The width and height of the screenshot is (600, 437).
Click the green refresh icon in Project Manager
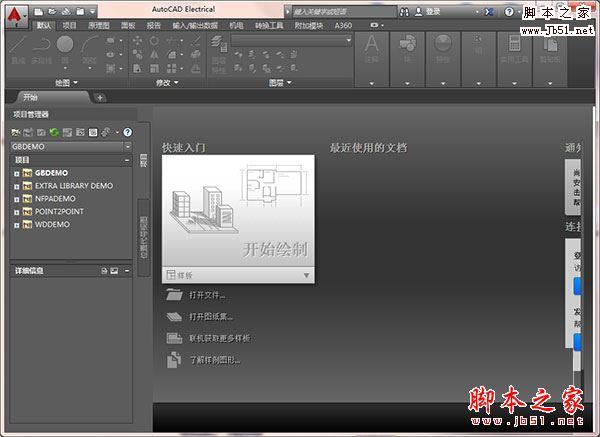tap(54, 132)
